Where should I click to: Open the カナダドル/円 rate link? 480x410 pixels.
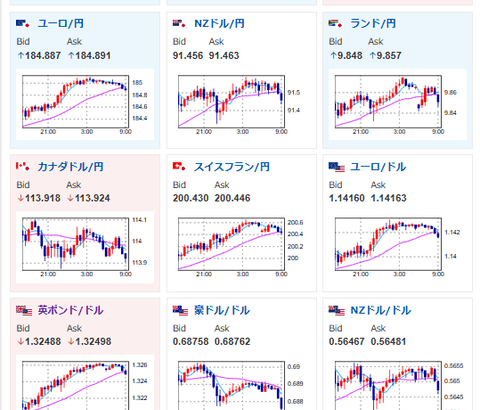click(x=70, y=167)
